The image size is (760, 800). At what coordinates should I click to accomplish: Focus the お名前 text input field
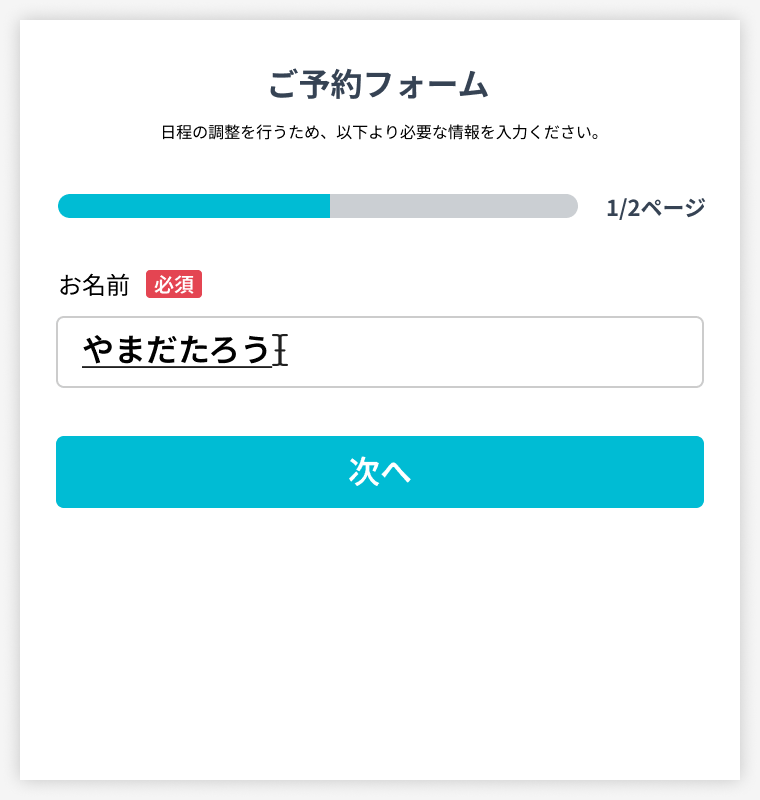pyautogui.click(x=380, y=352)
